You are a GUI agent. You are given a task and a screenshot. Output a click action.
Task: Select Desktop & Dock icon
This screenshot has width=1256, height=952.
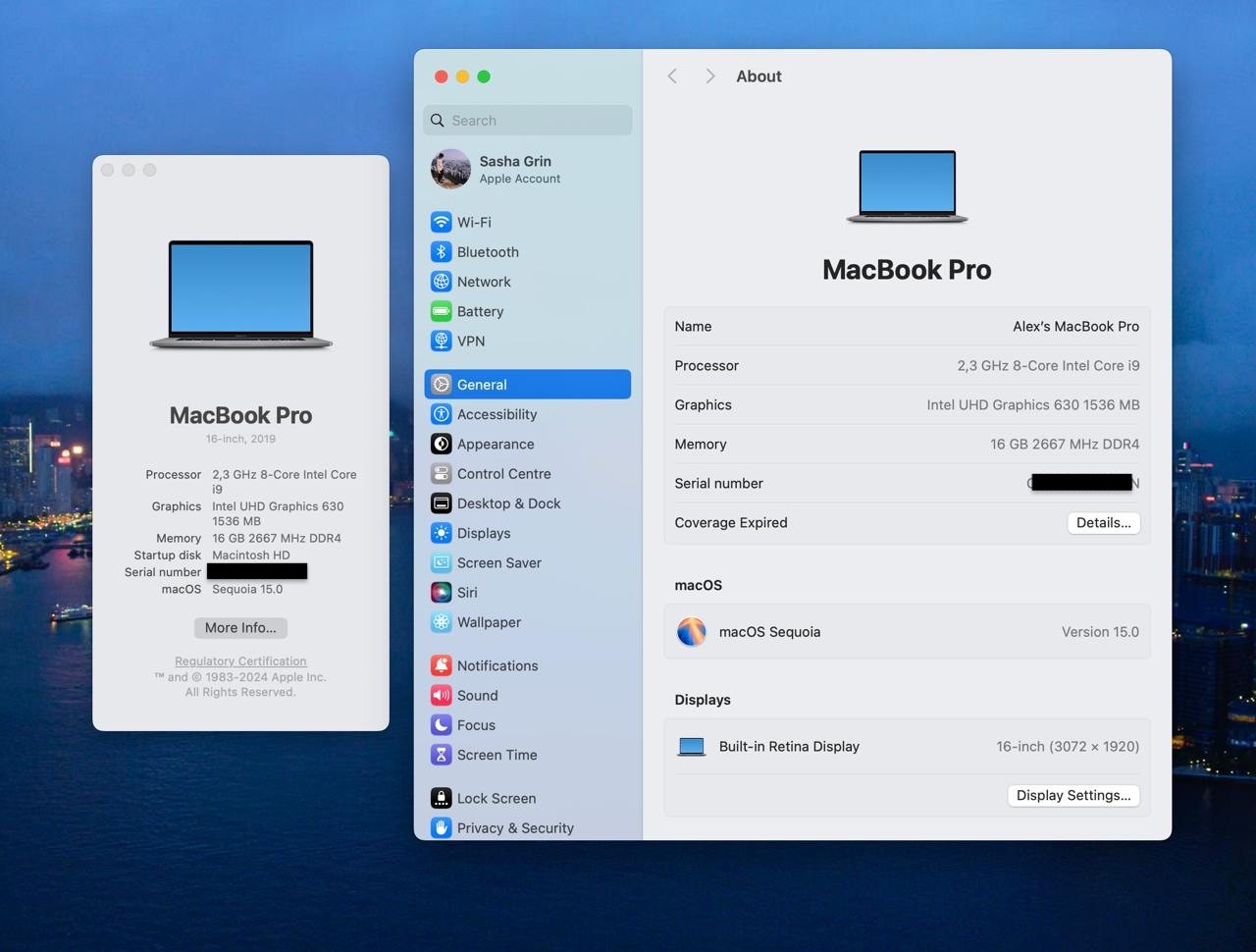pos(442,503)
